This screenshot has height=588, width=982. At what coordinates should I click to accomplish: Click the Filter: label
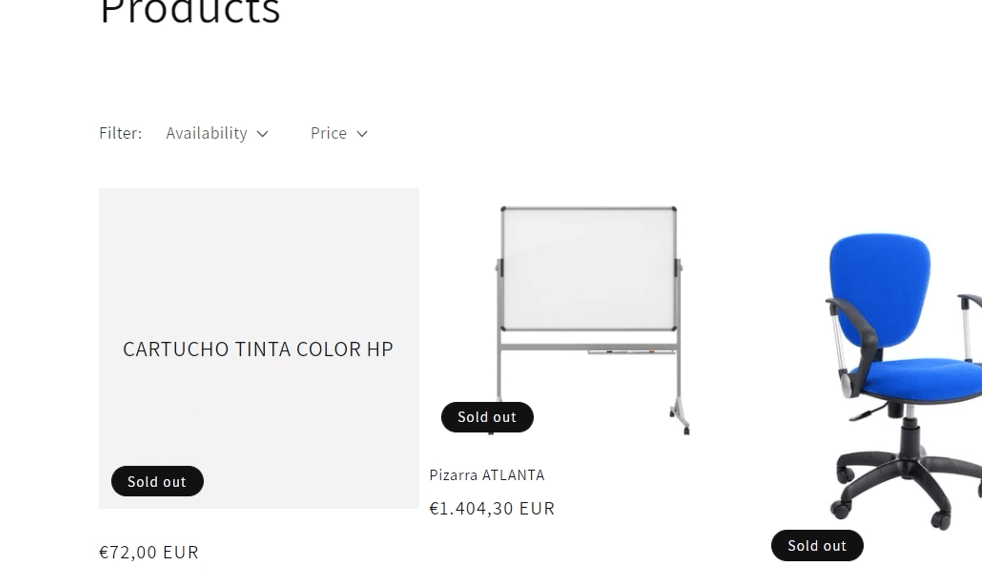120,133
